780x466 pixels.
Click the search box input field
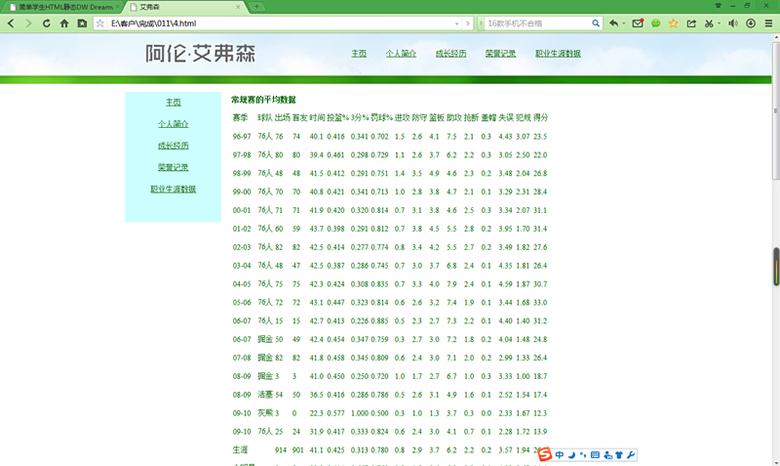[x=535, y=22]
